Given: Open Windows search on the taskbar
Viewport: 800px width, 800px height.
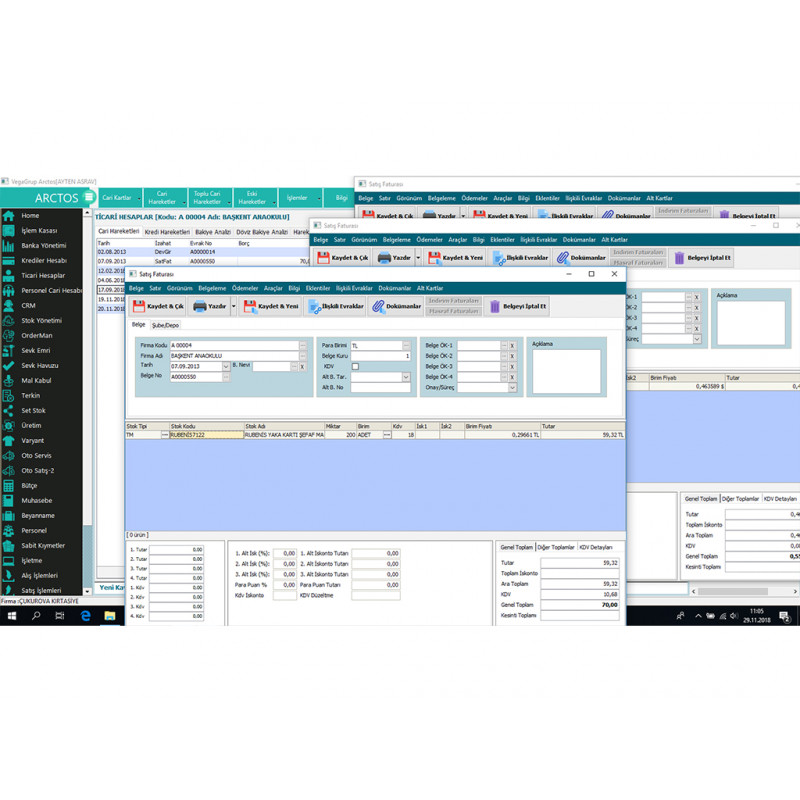Looking at the screenshot, I should click(36, 616).
